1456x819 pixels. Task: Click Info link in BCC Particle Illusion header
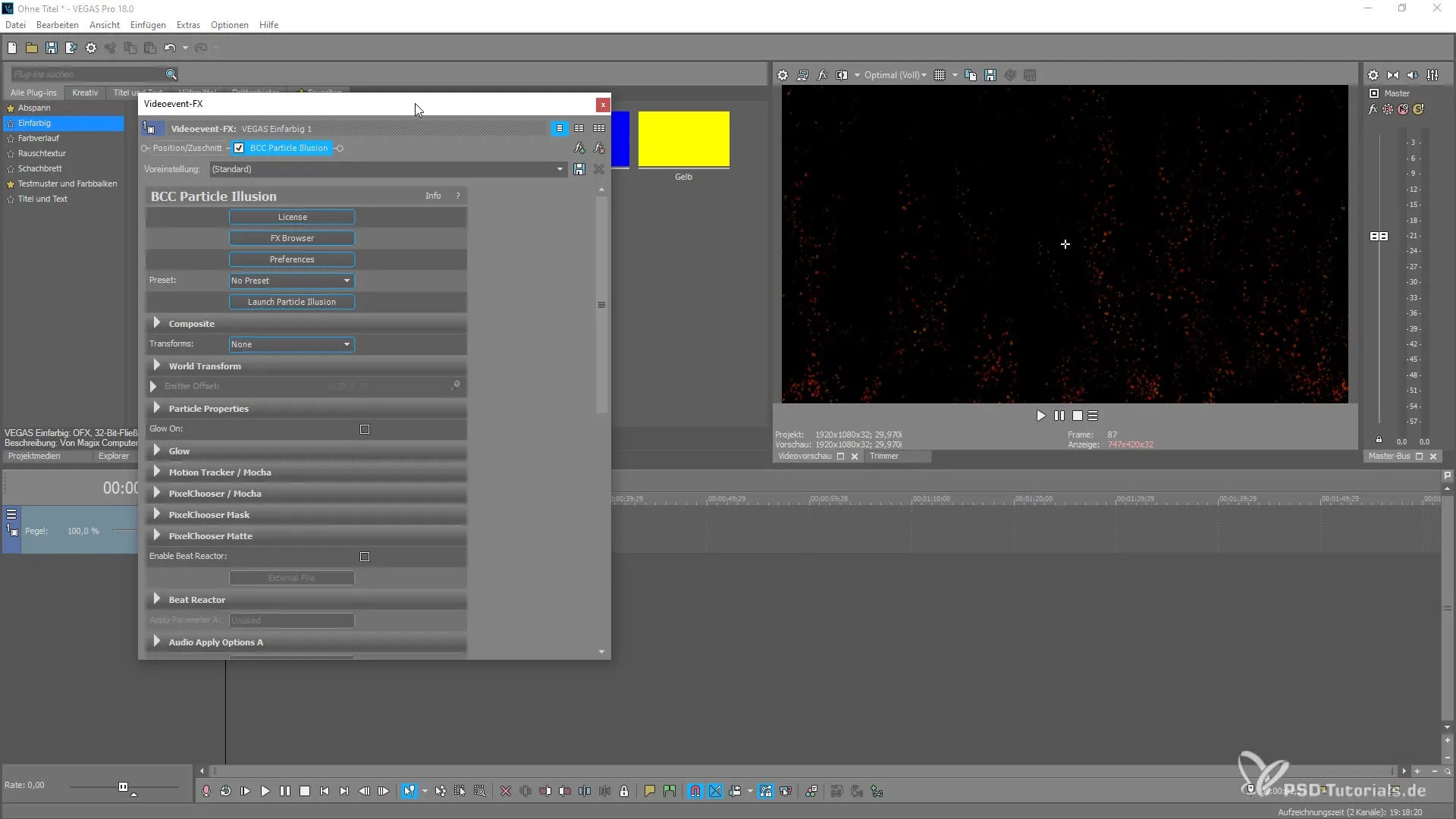click(x=433, y=196)
